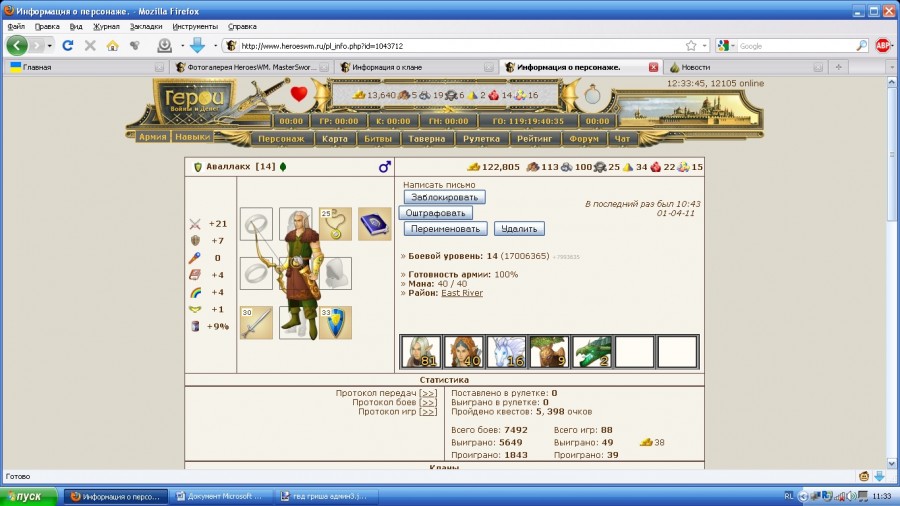
Task: Open Форум in game navigation
Action: (583, 138)
